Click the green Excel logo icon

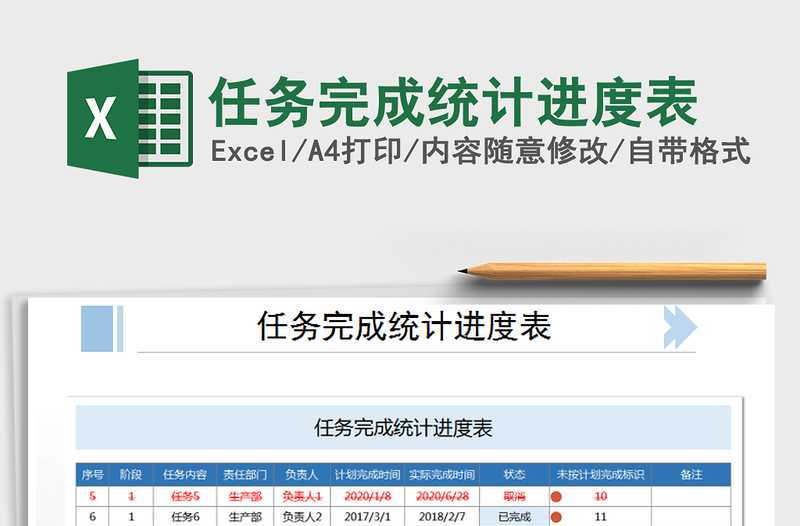tap(130, 118)
